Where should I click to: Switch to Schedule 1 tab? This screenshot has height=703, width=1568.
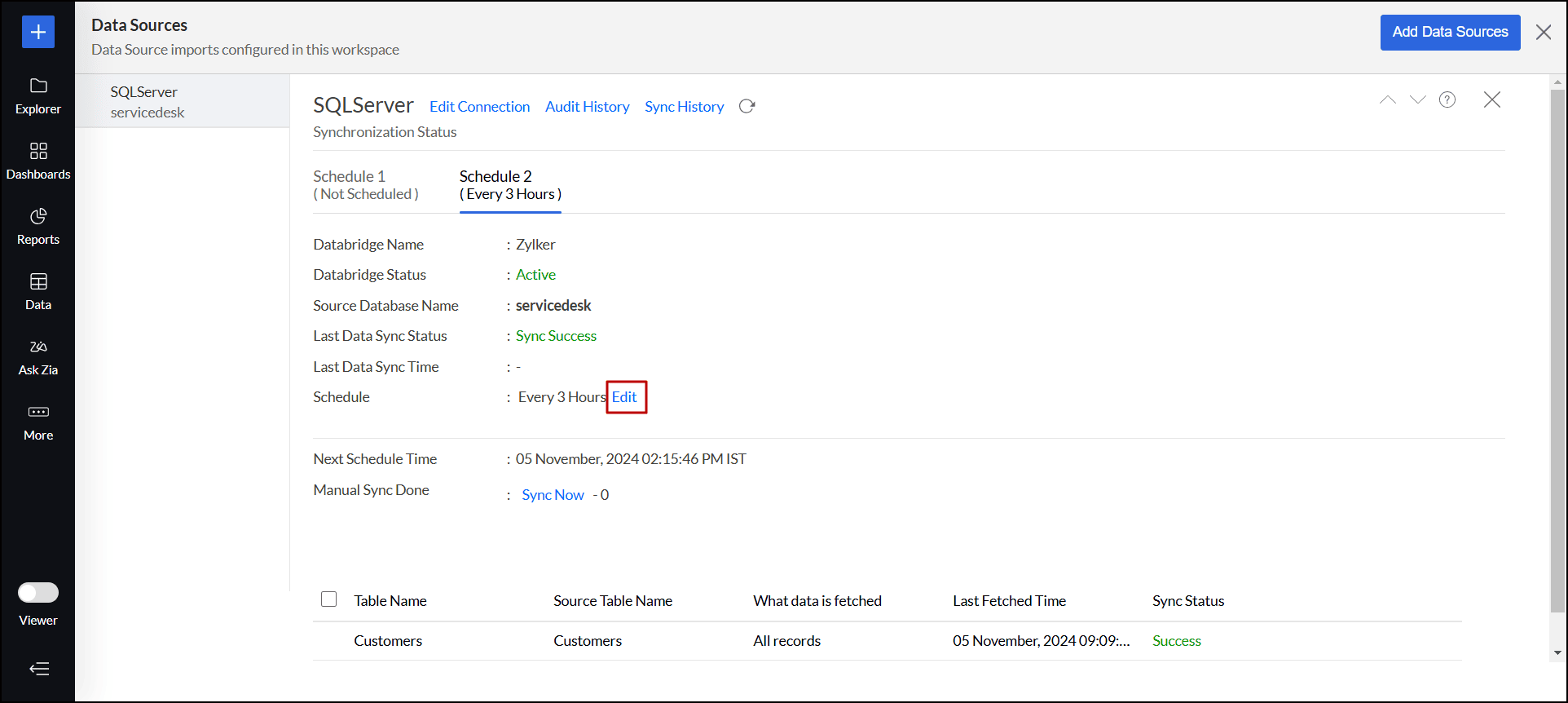pos(366,185)
